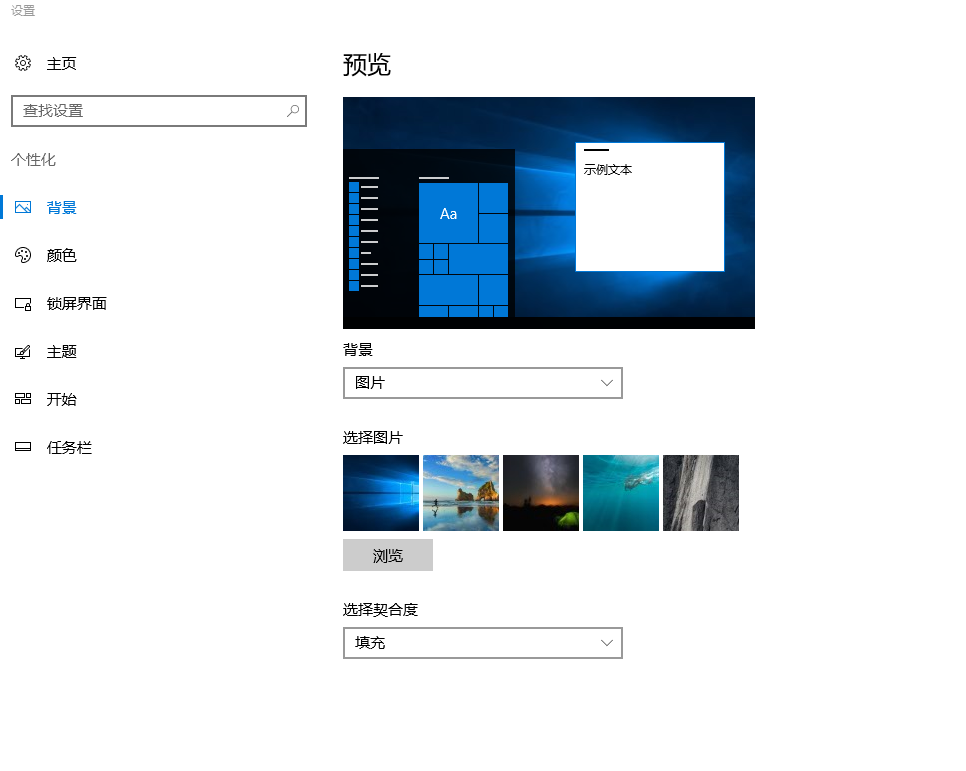This screenshot has width=966, height=771.
Task: Open the 选择契合度 dropdown showing 填充
Action: [482, 643]
